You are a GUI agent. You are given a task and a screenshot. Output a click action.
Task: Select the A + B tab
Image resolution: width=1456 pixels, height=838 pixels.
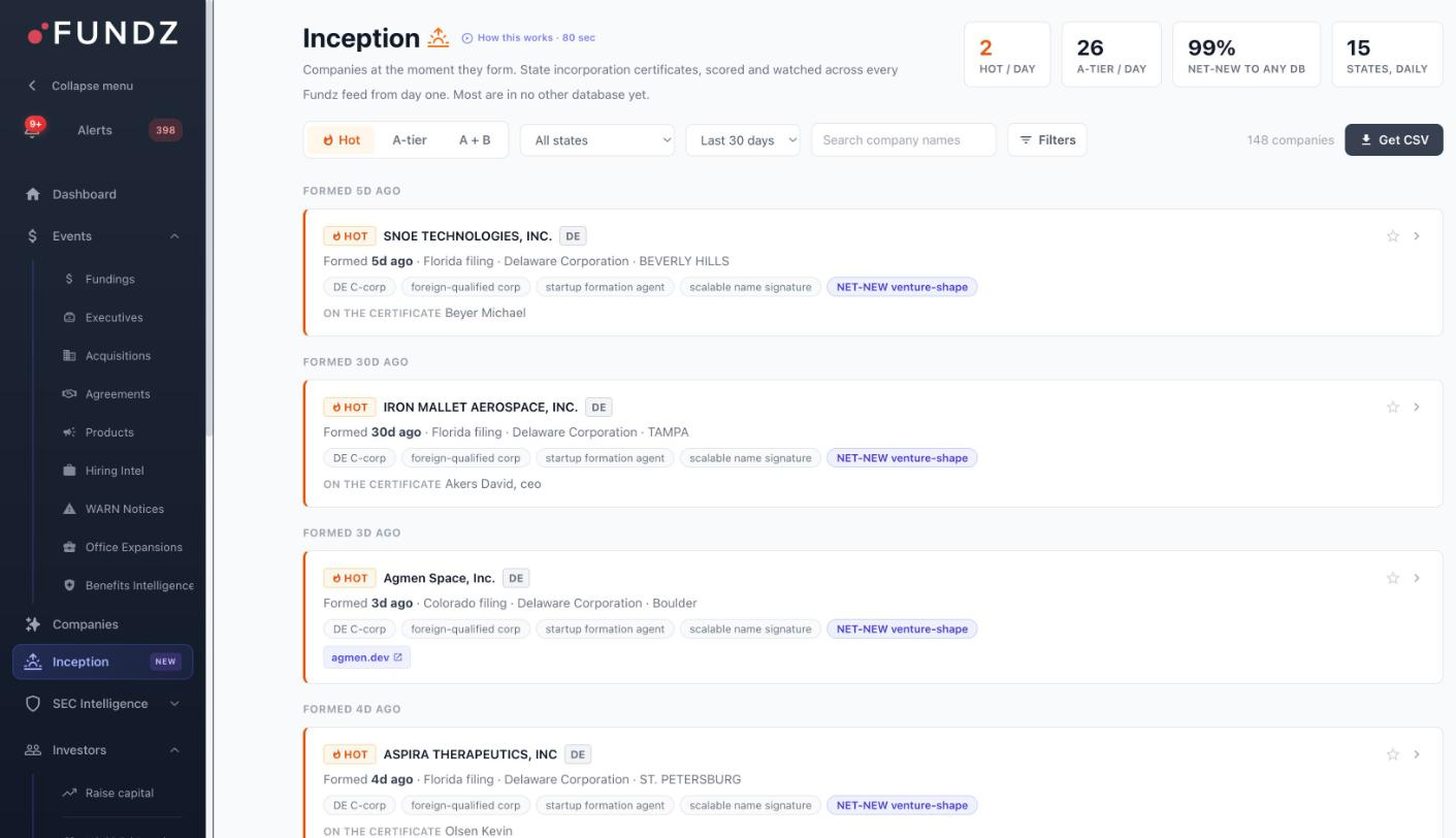(x=474, y=140)
